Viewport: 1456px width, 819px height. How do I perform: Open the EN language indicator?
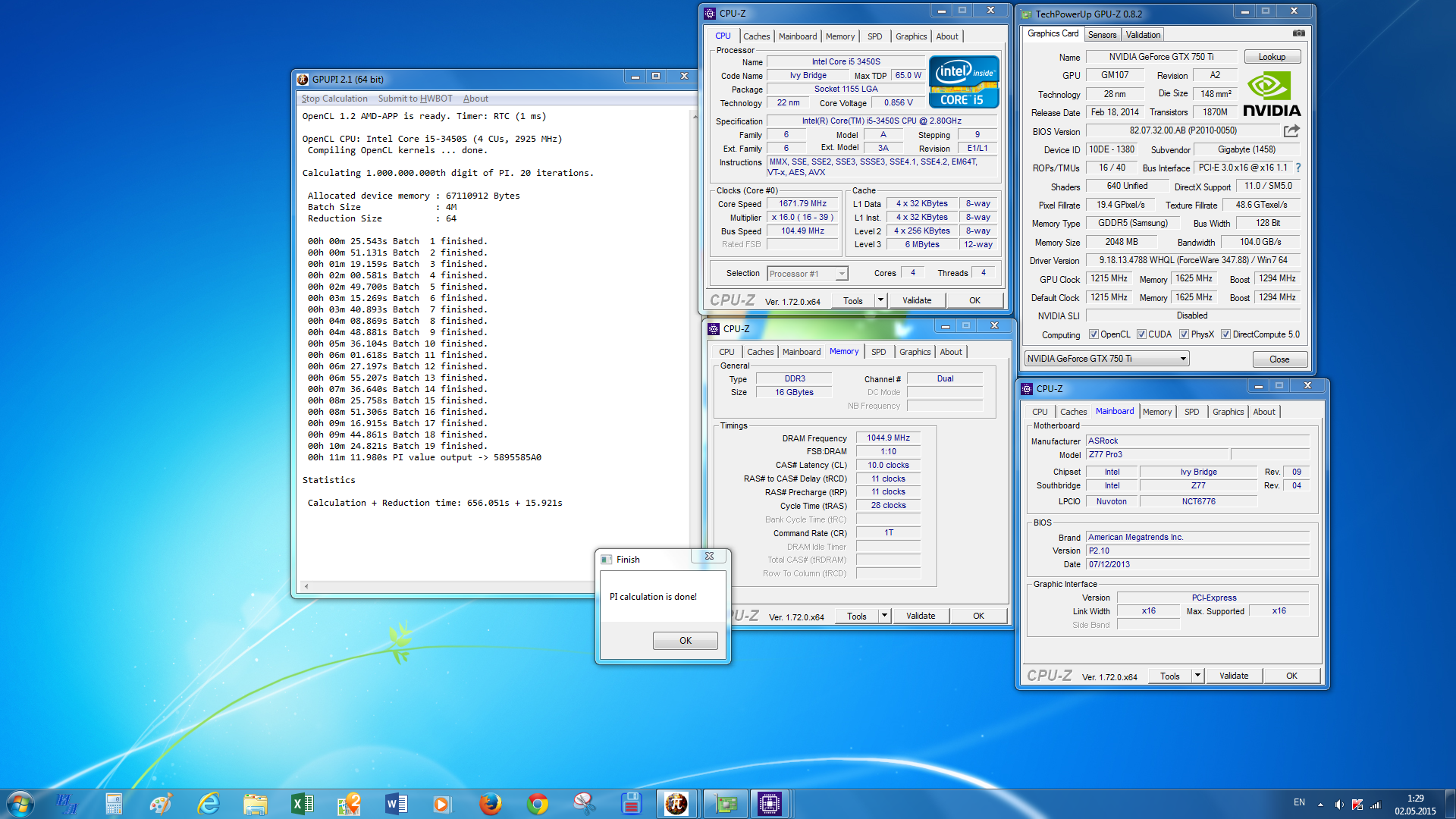coord(1299,802)
